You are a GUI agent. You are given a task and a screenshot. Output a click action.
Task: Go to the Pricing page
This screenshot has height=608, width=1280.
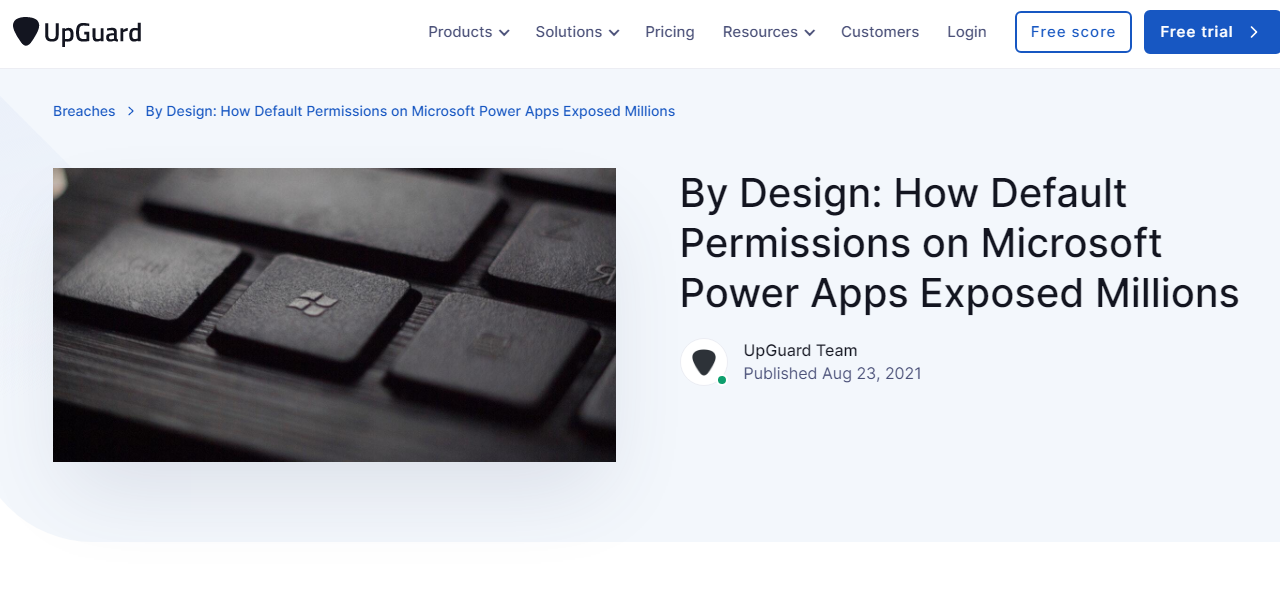click(x=670, y=32)
